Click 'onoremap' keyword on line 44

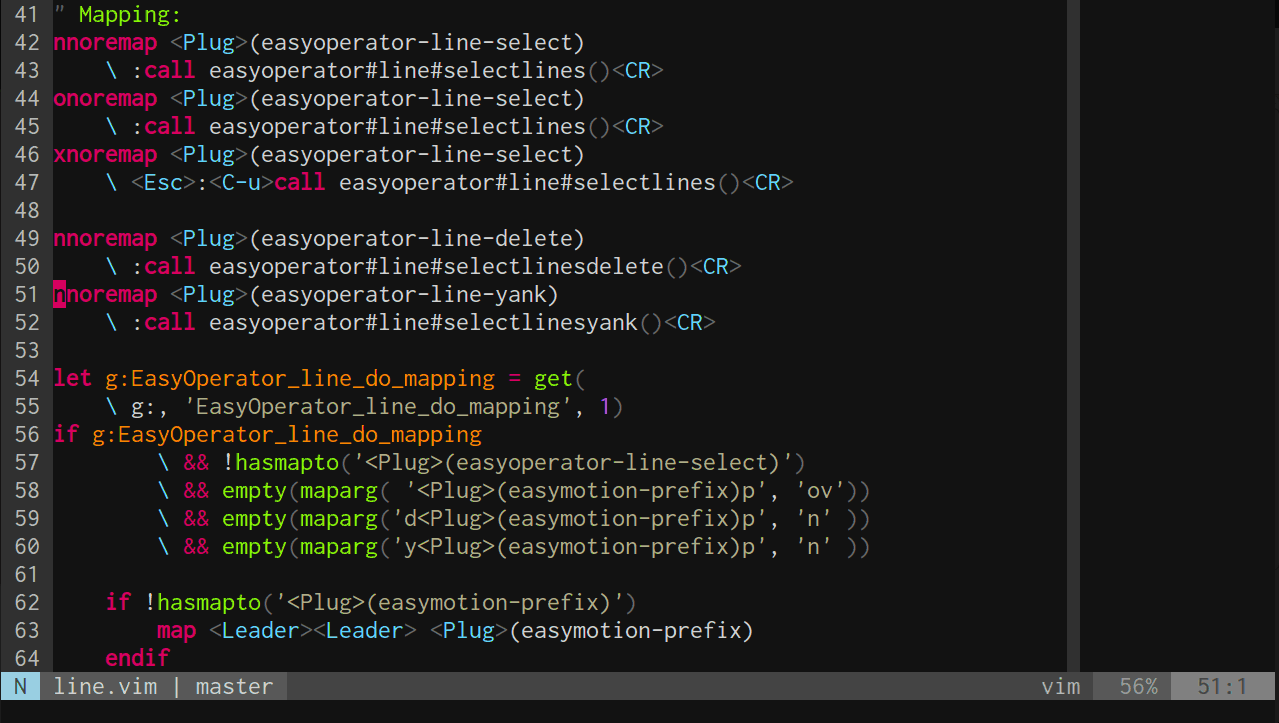[105, 99]
